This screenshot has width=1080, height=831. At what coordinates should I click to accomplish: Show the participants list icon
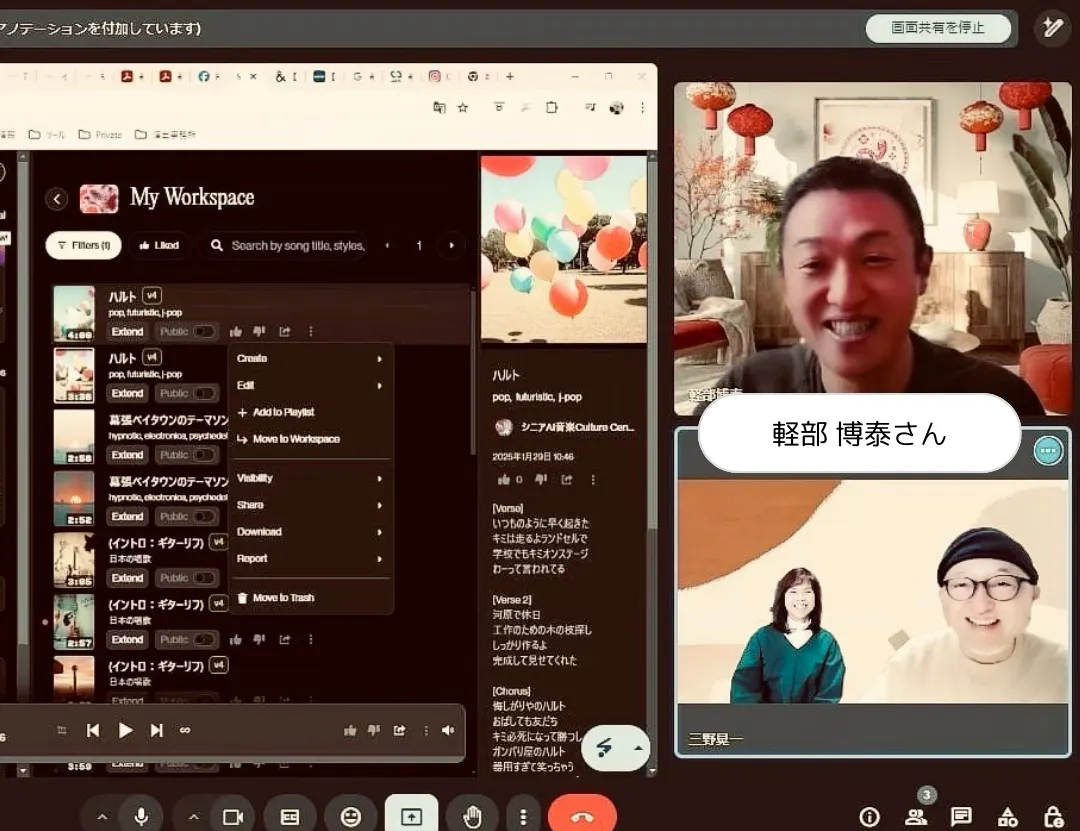pyautogui.click(x=916, y=816)
